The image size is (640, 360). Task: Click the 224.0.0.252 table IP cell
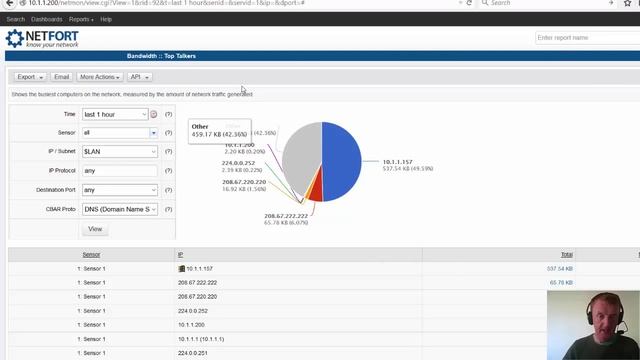(x=193, y=311)
